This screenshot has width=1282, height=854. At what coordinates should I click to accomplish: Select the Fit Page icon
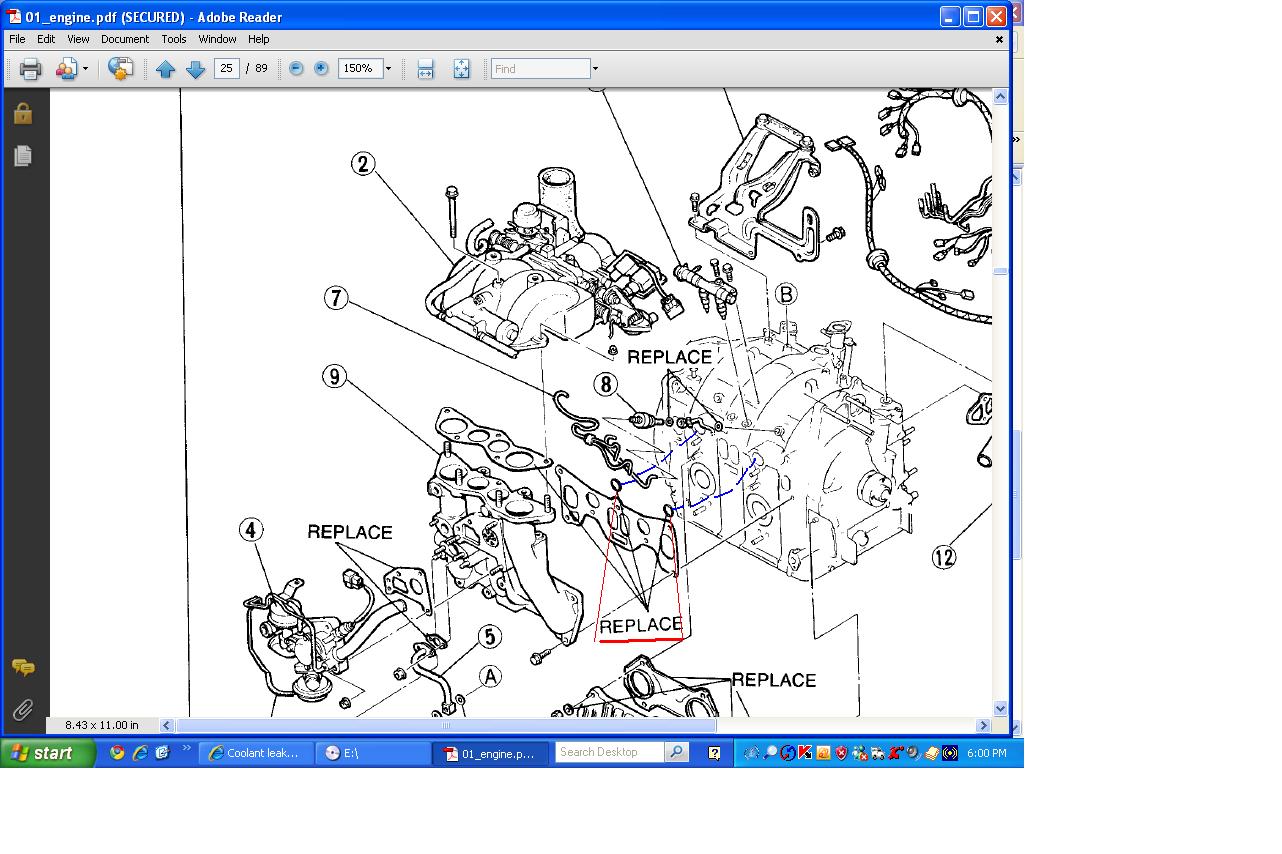coord(461,69)
